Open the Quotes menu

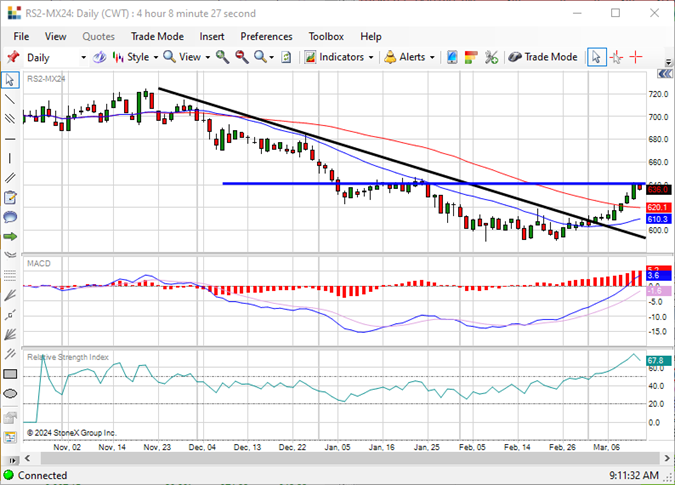[x=99, y=37]
